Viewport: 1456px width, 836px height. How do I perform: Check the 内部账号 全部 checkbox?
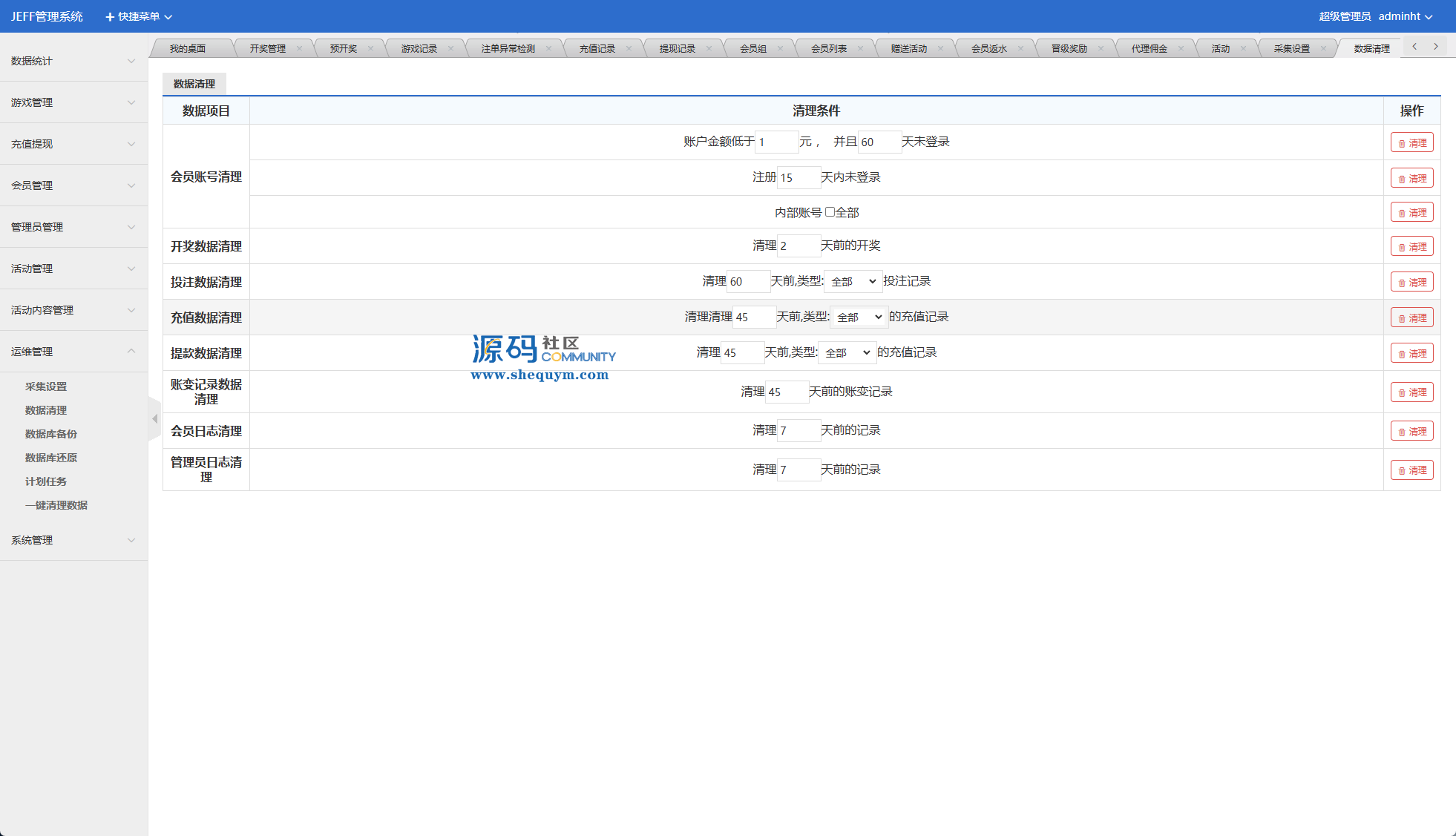(x=830, y=212)
